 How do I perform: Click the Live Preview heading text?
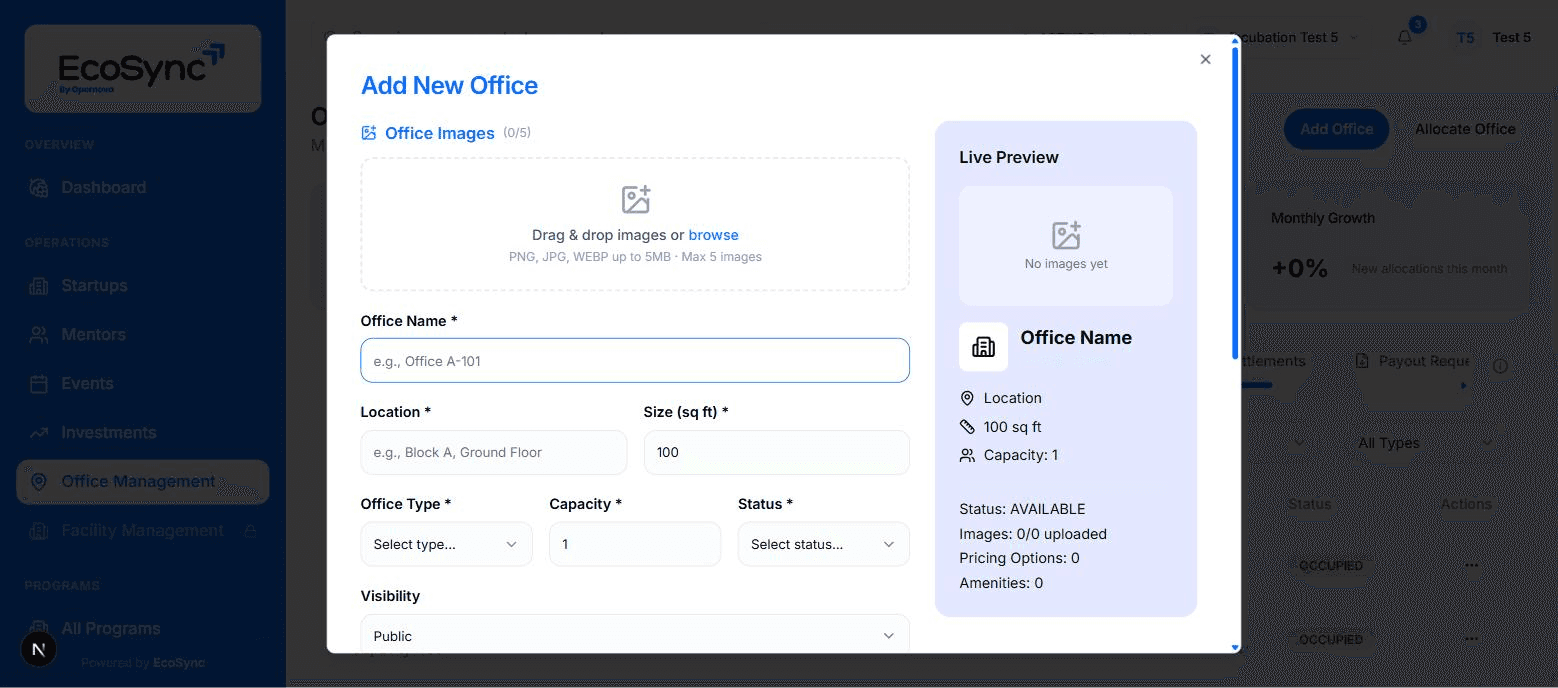[x=1008, y=157]
